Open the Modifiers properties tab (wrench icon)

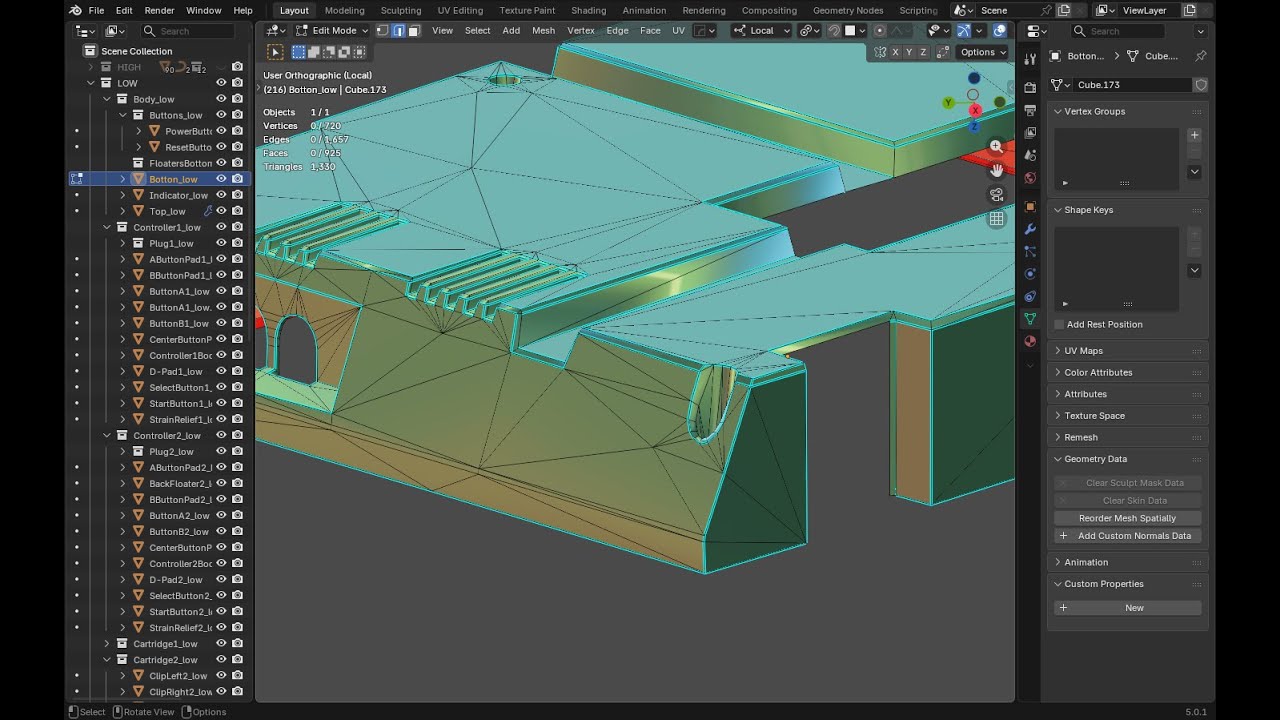(1030, 229)
